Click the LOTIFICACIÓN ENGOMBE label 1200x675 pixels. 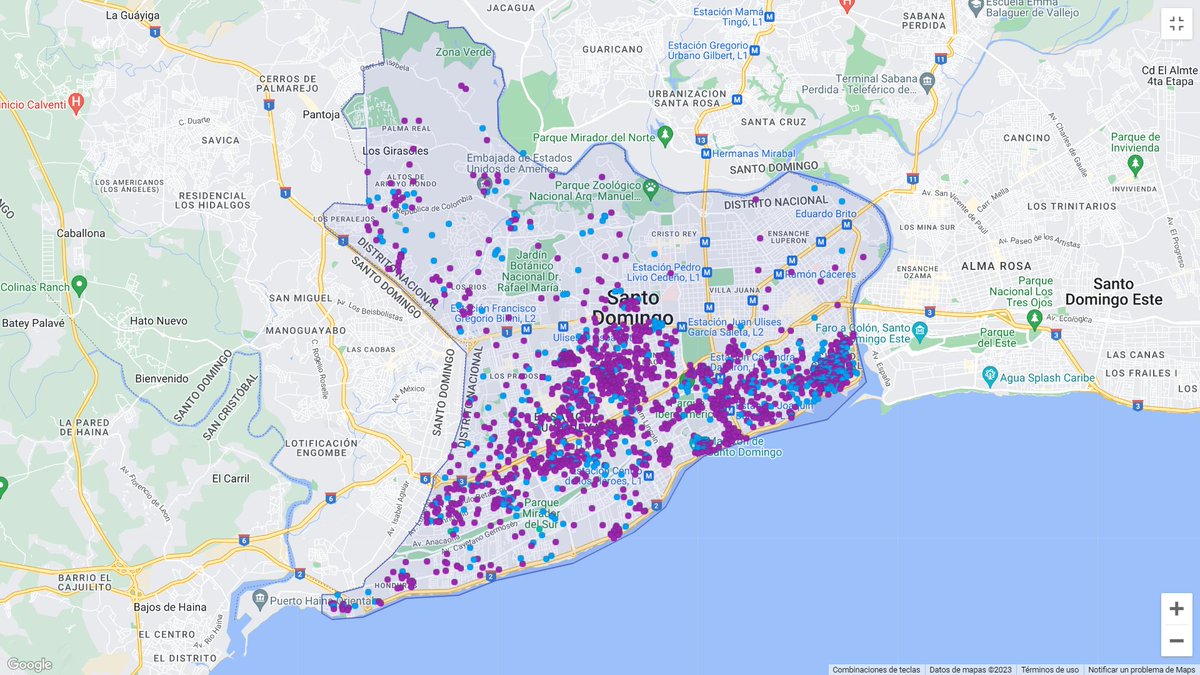(321, 448)
